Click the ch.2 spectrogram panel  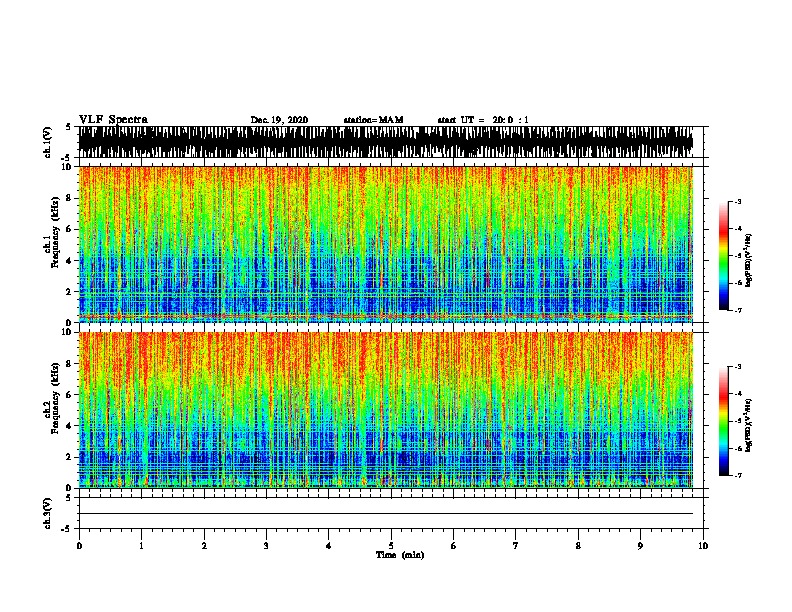385,410
